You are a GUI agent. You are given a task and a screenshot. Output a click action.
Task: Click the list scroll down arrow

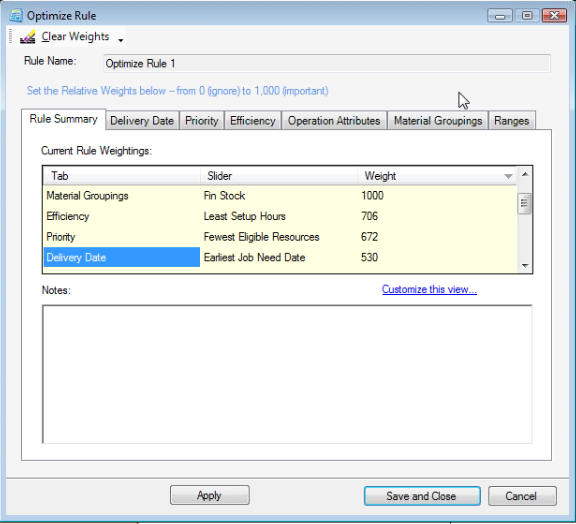[525, 265]
